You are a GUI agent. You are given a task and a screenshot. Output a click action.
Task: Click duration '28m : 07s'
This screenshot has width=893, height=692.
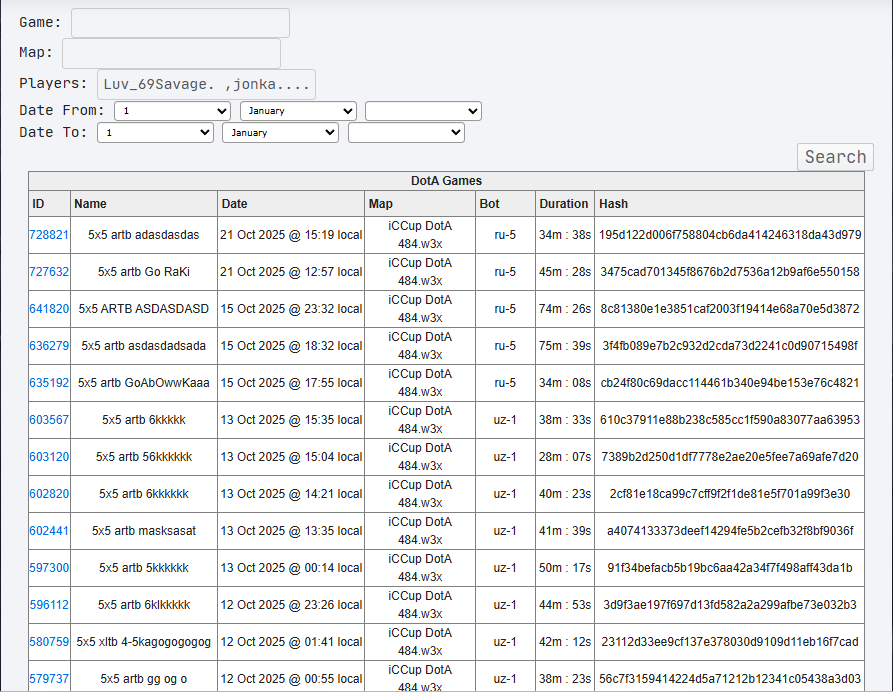click(565, 457)
